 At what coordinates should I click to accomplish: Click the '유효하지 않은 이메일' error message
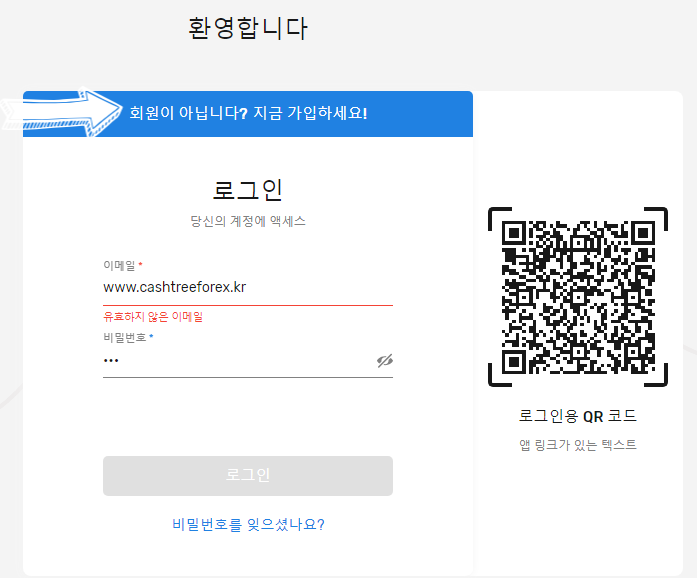coord(153,317)
